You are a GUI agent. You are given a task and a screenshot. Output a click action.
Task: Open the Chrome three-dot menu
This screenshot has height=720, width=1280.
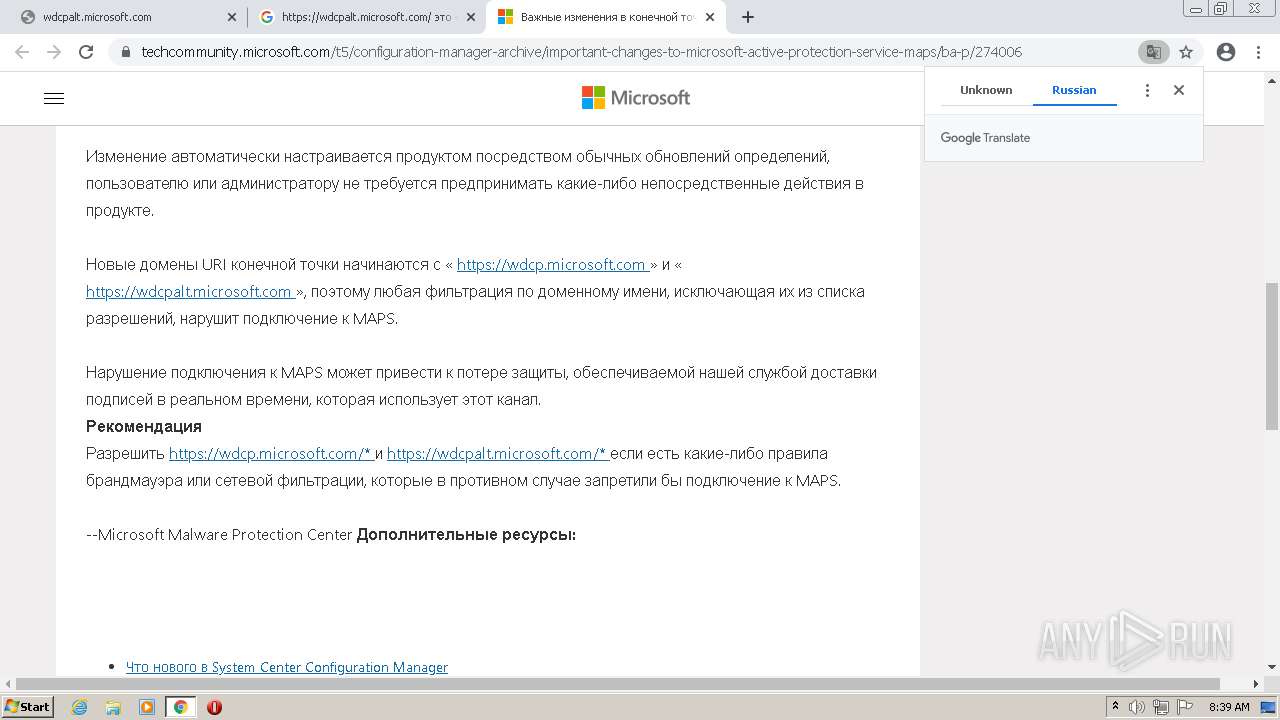coord(1259,52)
